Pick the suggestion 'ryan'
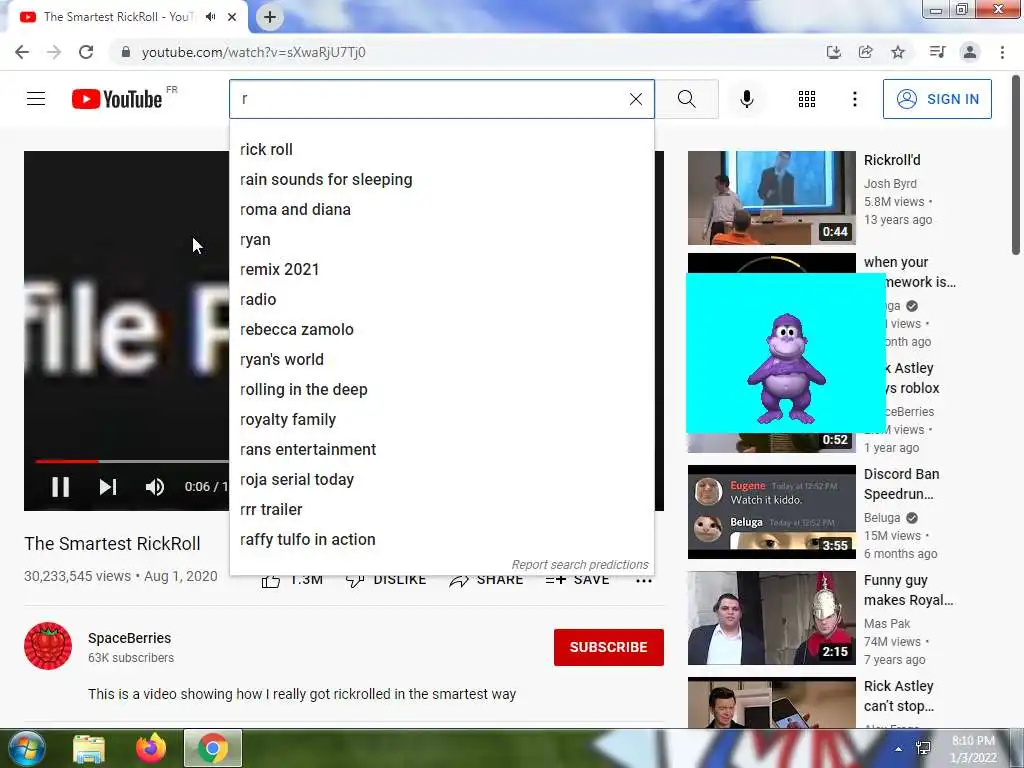This screenshot has height=768, width=1024. coord(441,240)
